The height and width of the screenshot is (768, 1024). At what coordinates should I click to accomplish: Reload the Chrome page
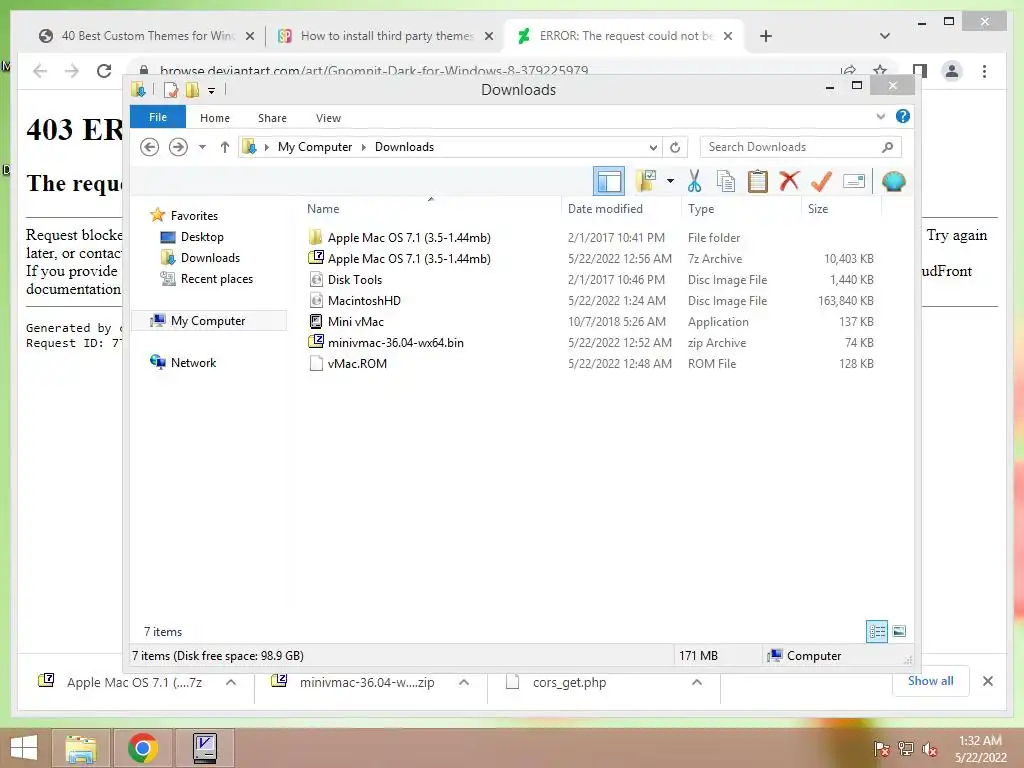pos(104,71)
